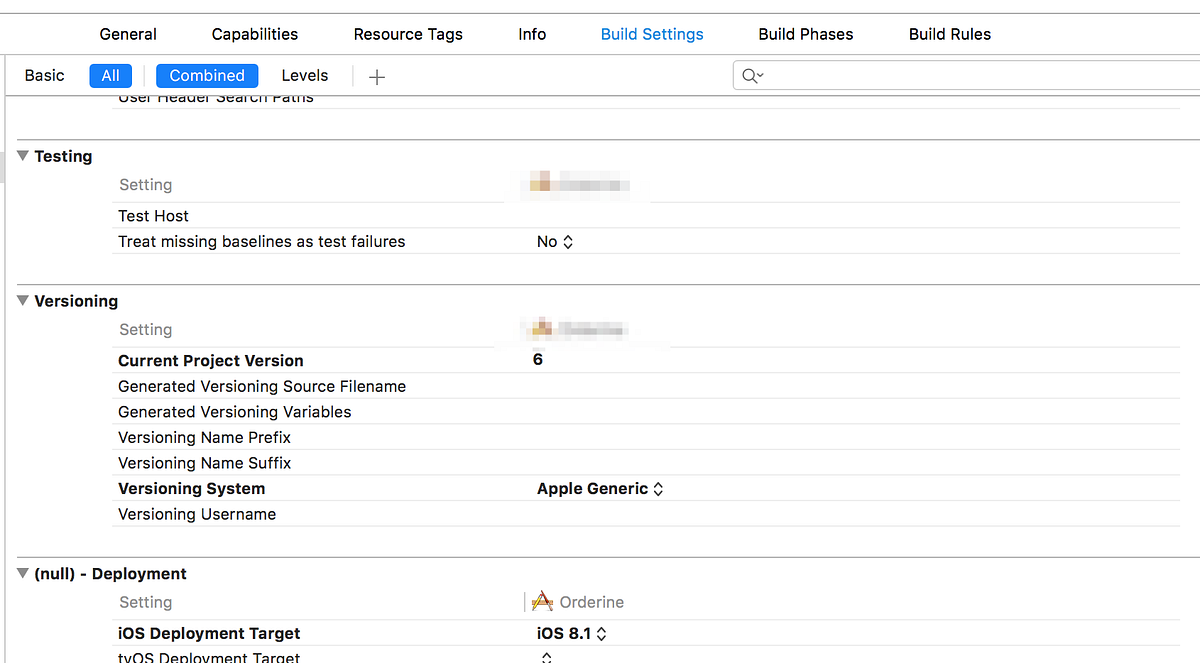
Task: Switch to the Info tab
Action: [x=532, y=33]
